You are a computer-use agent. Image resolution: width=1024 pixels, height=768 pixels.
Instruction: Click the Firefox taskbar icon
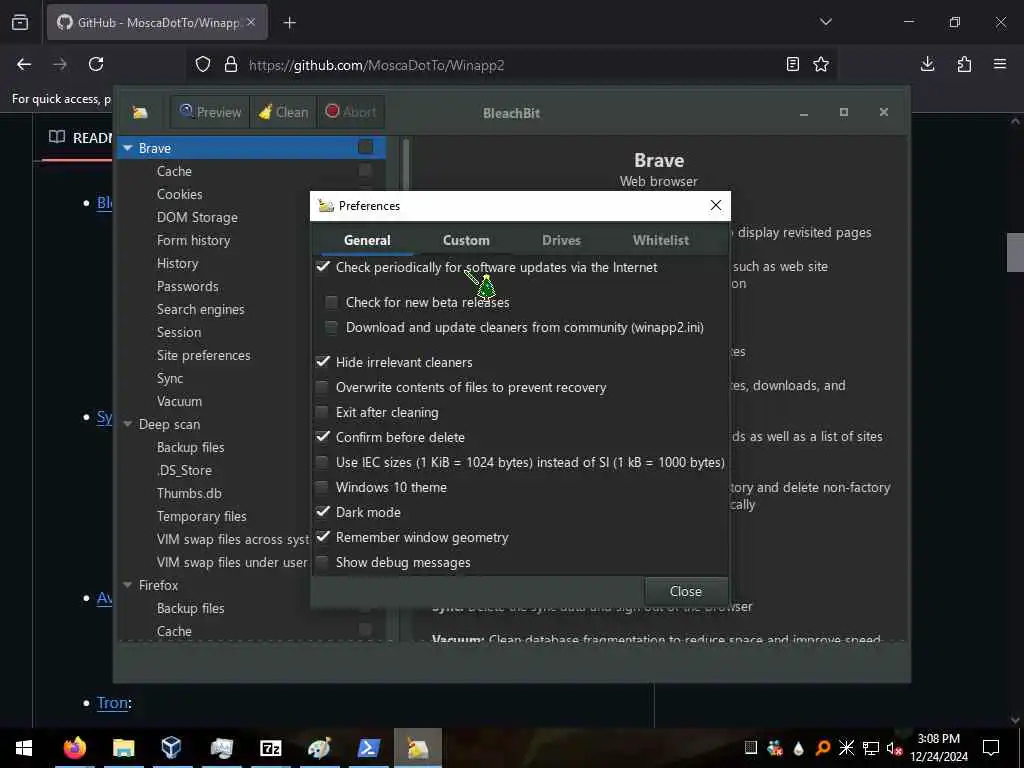[74, 748]
